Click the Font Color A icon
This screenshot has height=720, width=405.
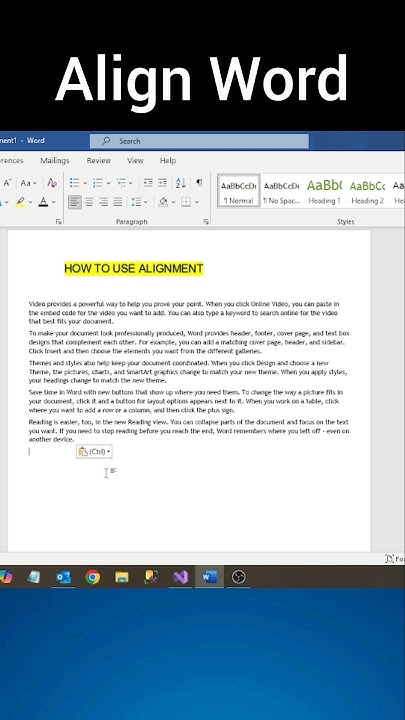click(43, 202)
